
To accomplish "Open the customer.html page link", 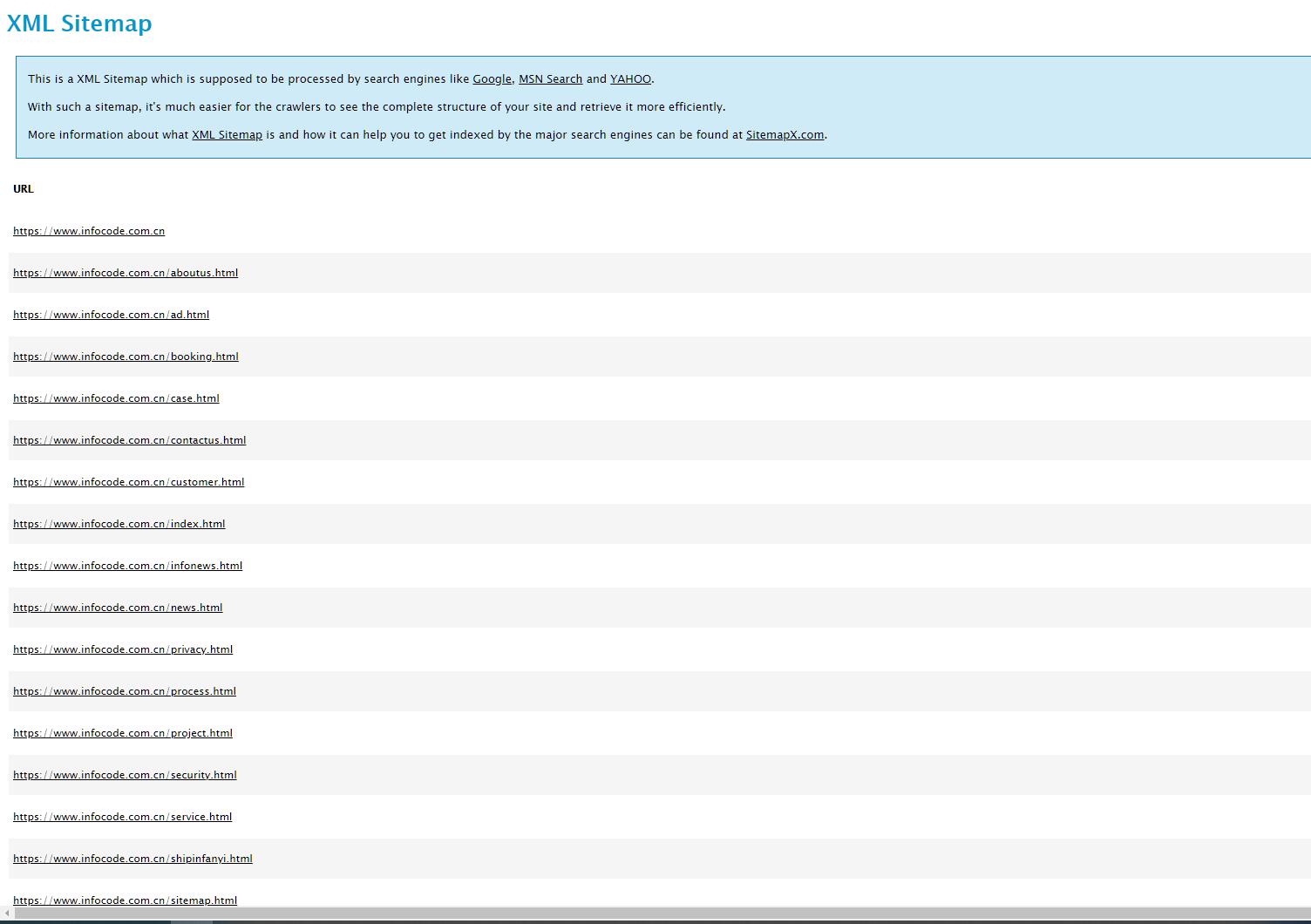I will point(128,482).
